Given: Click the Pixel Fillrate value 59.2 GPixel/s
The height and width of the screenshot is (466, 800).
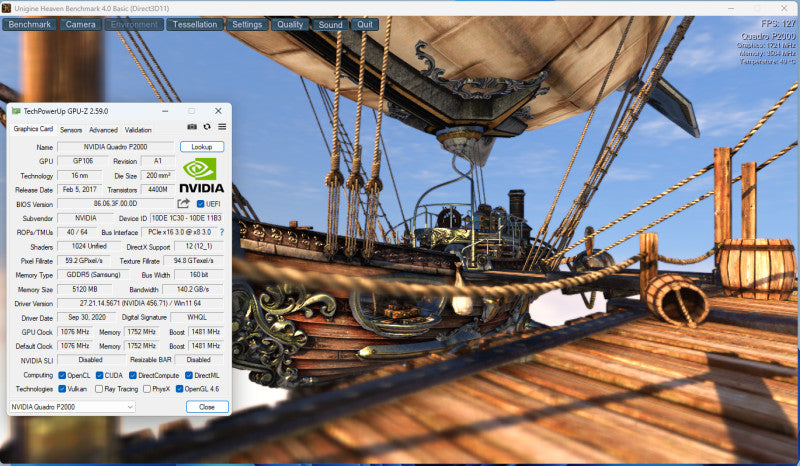Looking at the screenshot, I should [x=84, y=260].
